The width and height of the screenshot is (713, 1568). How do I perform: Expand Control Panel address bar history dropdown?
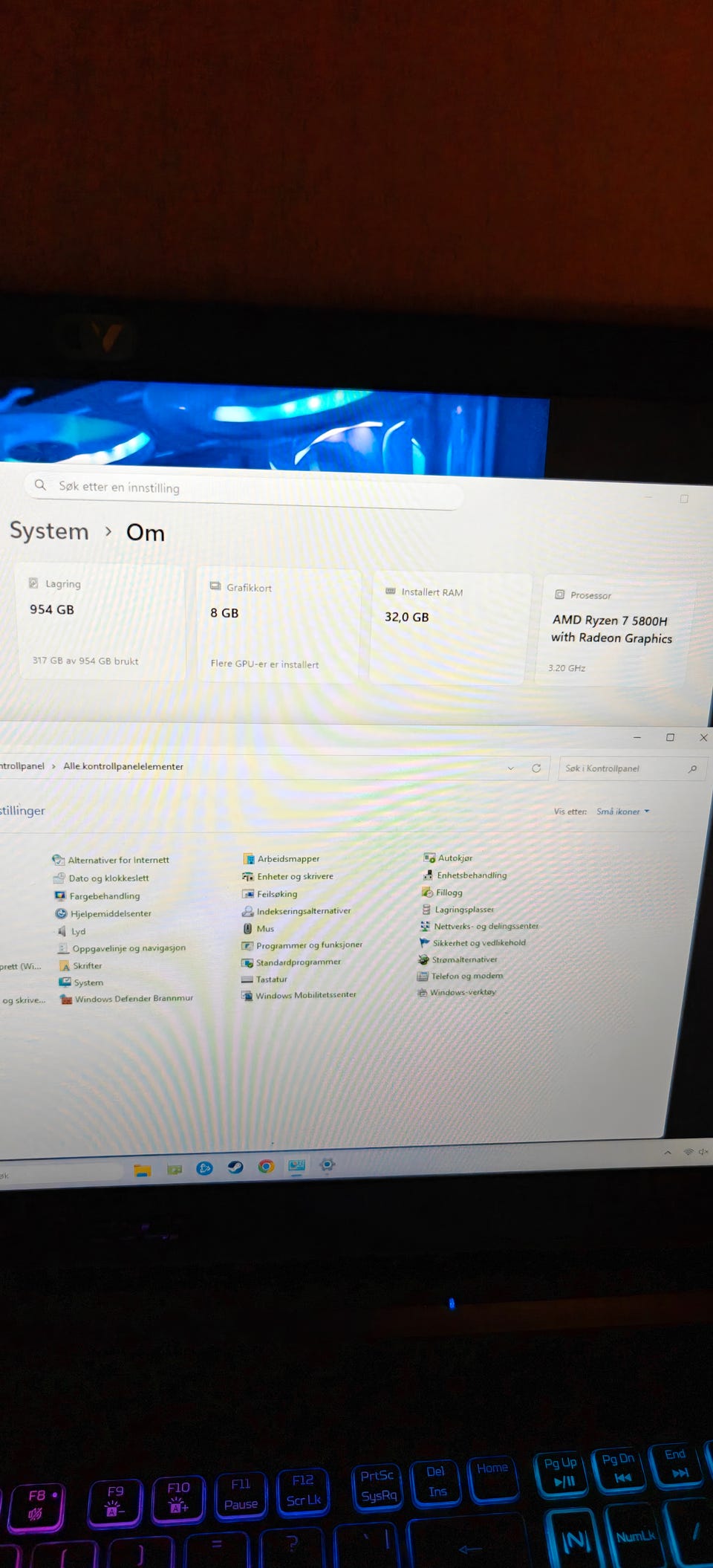tap(511, 768)
